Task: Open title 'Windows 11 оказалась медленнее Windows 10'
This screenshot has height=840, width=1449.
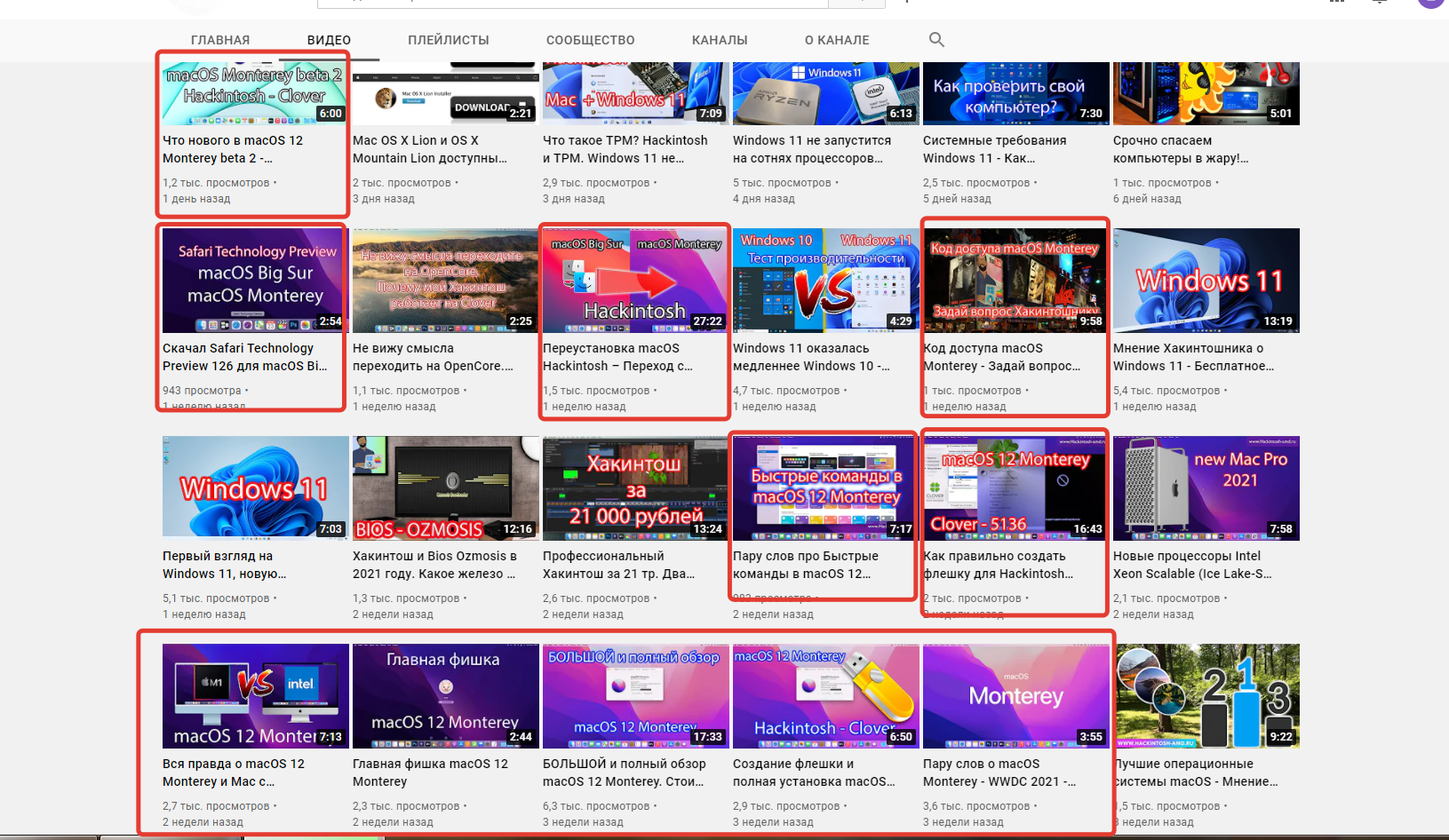Action: tap(811, 357)
